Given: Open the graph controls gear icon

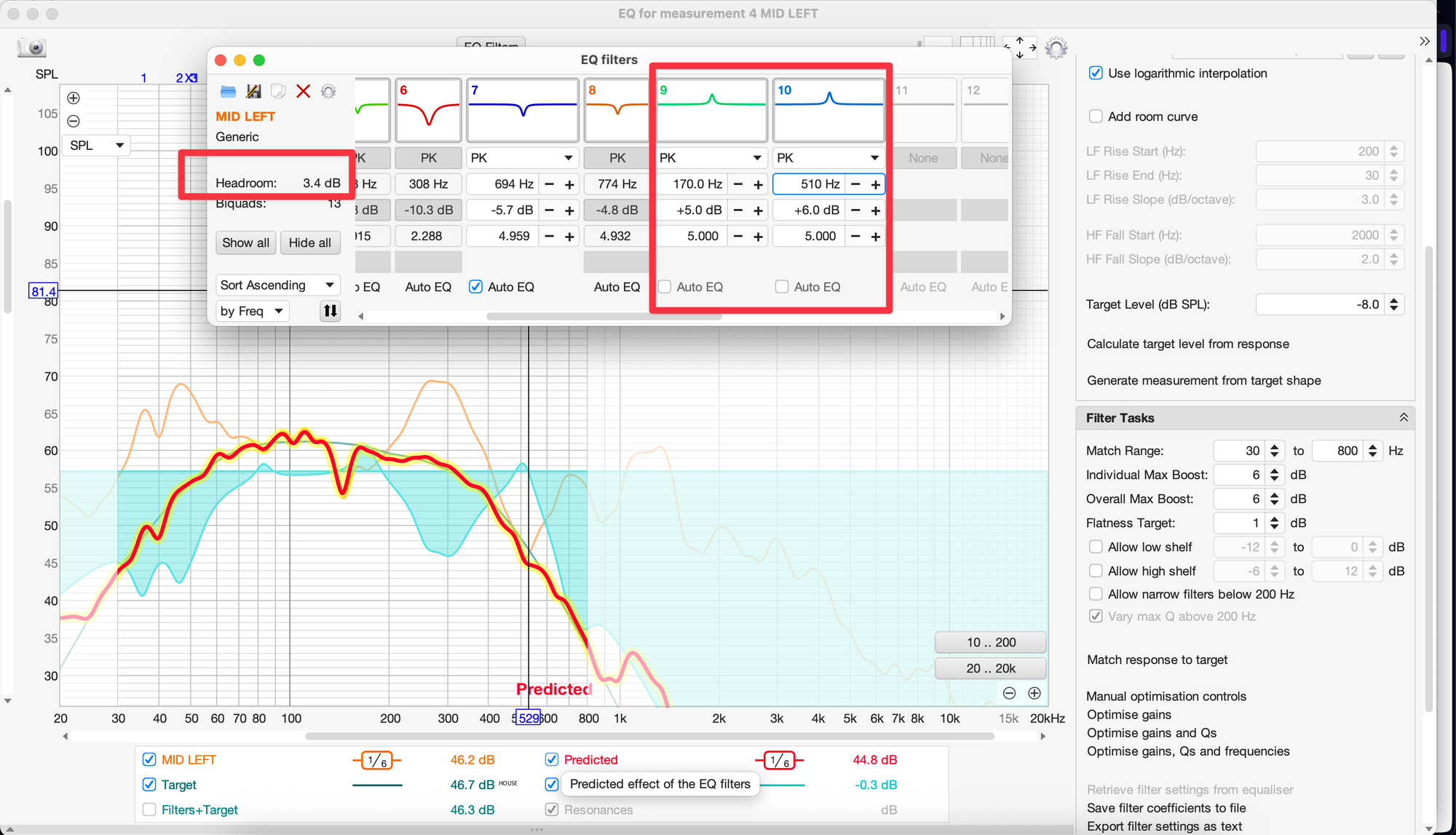Looking at the screenshot, I should 1056,48.
